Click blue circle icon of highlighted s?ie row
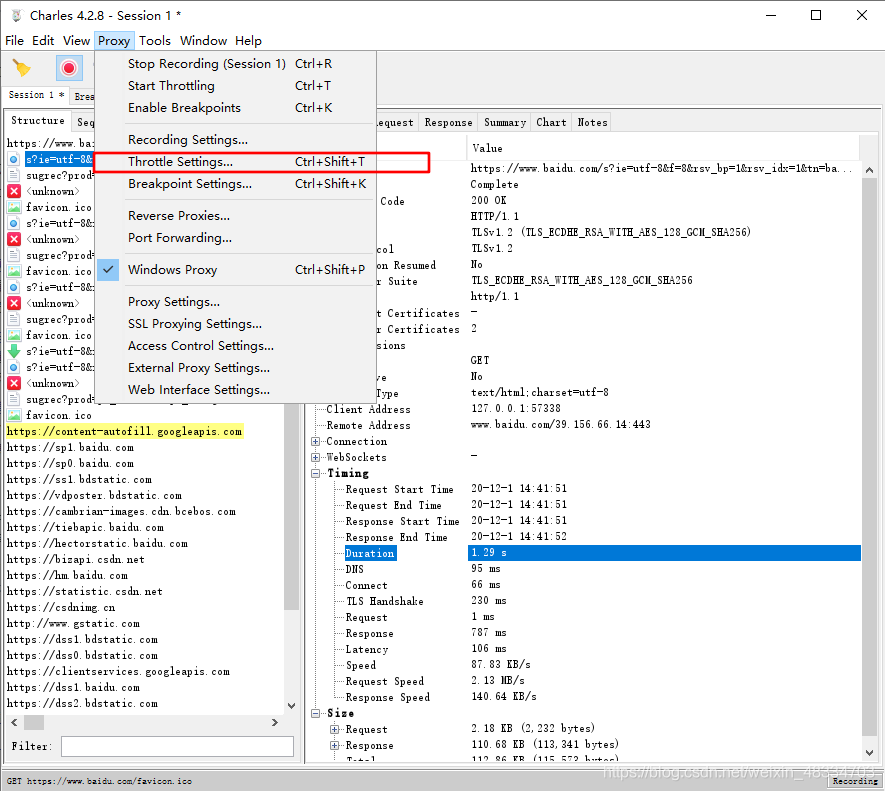This screenshot has height=791, width=885. click(x=14, y=159)
